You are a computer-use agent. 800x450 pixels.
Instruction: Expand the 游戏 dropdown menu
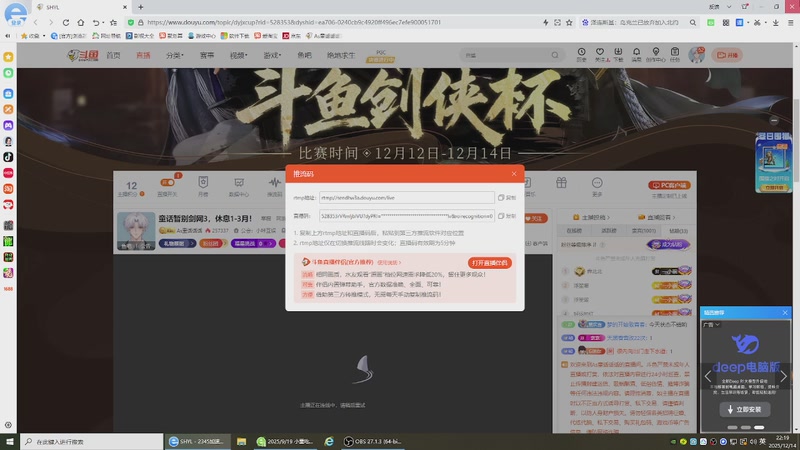(x=272, y=55)
